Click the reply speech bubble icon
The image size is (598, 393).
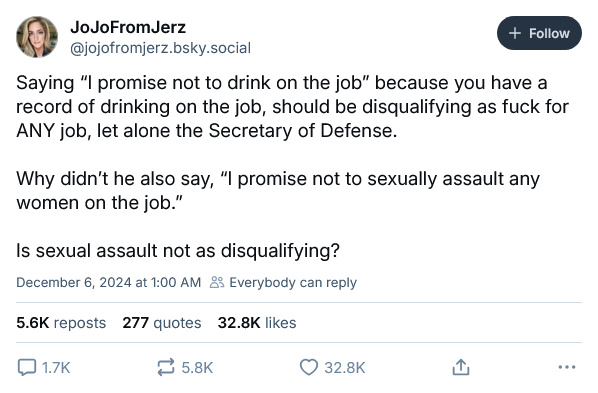(27, 367)
